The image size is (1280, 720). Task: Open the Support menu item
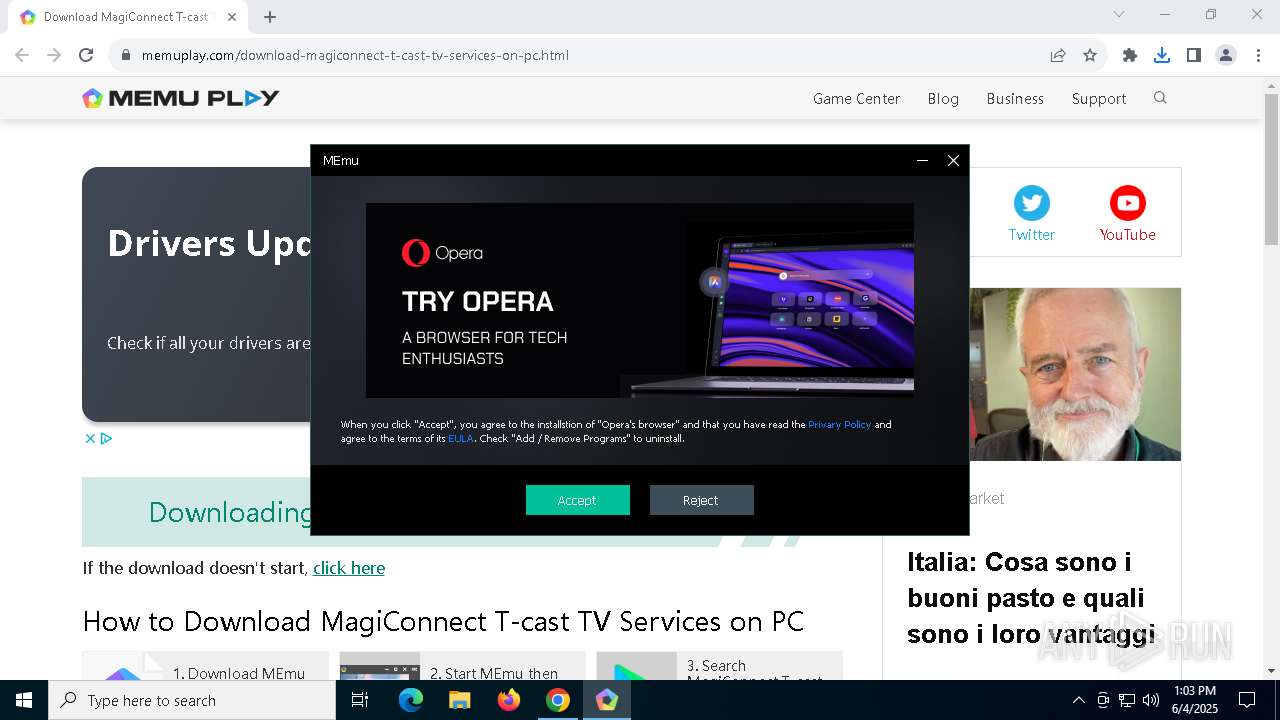[x=1099, y=98]
